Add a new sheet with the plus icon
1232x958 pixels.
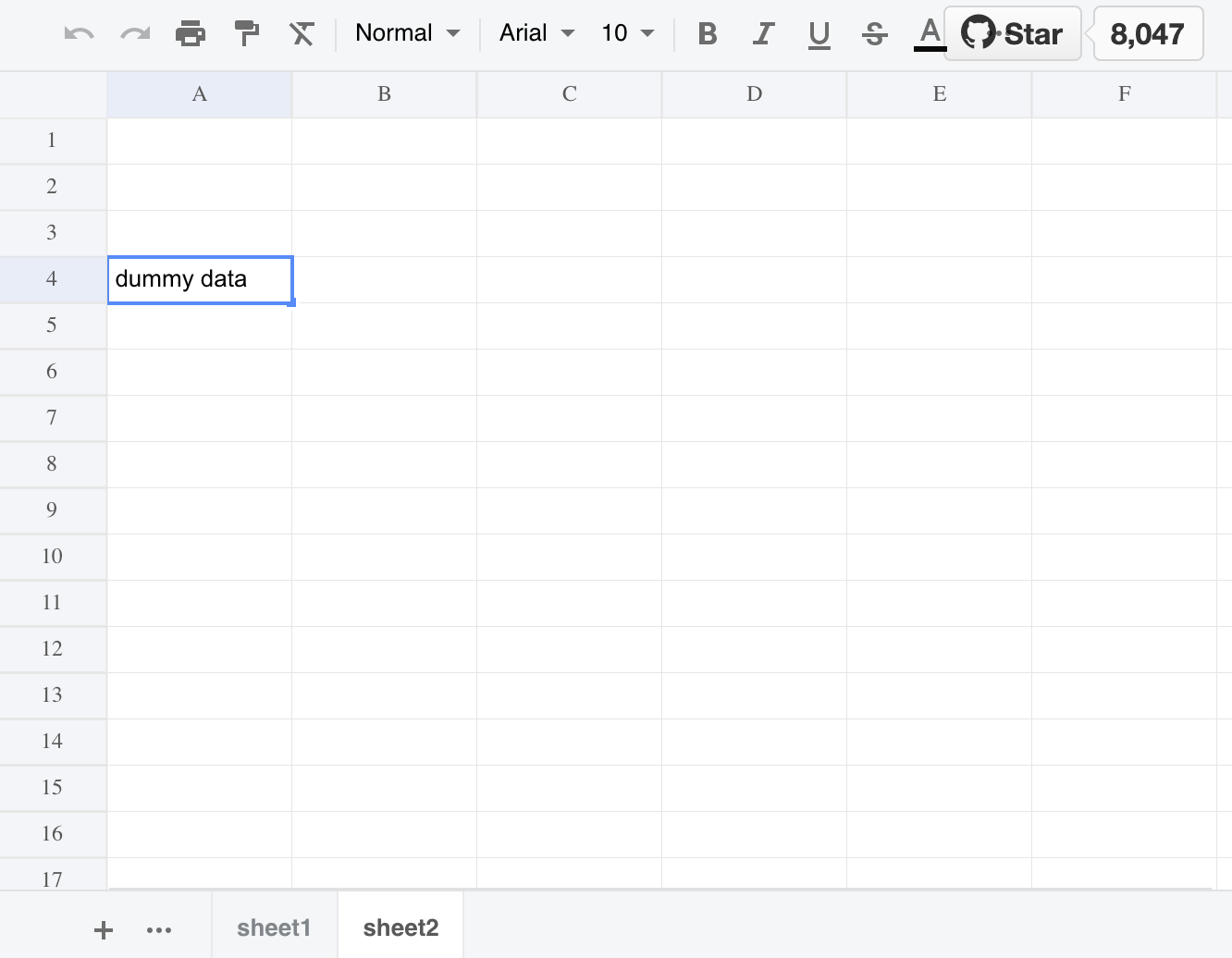(x=104, y=929)
